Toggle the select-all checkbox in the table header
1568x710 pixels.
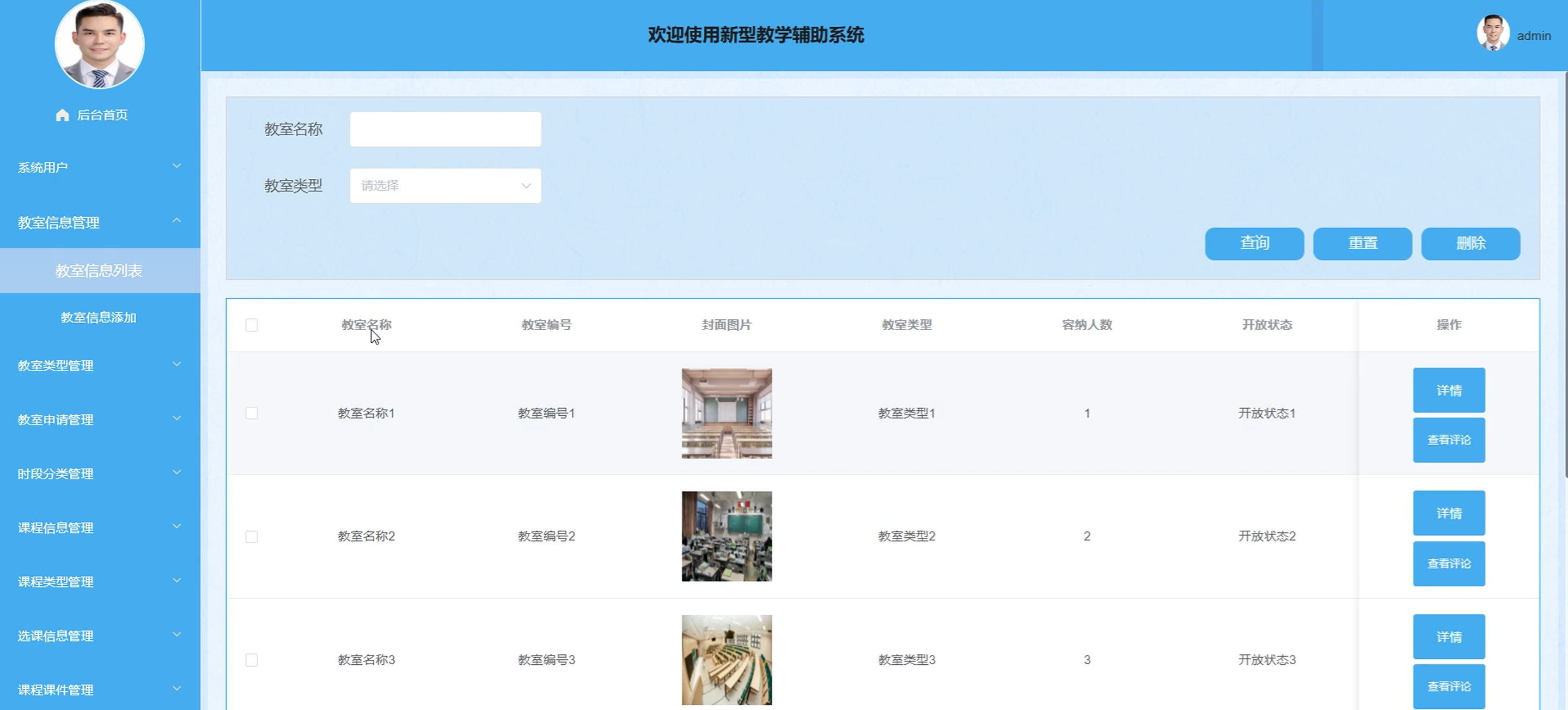tap(252, 325)
